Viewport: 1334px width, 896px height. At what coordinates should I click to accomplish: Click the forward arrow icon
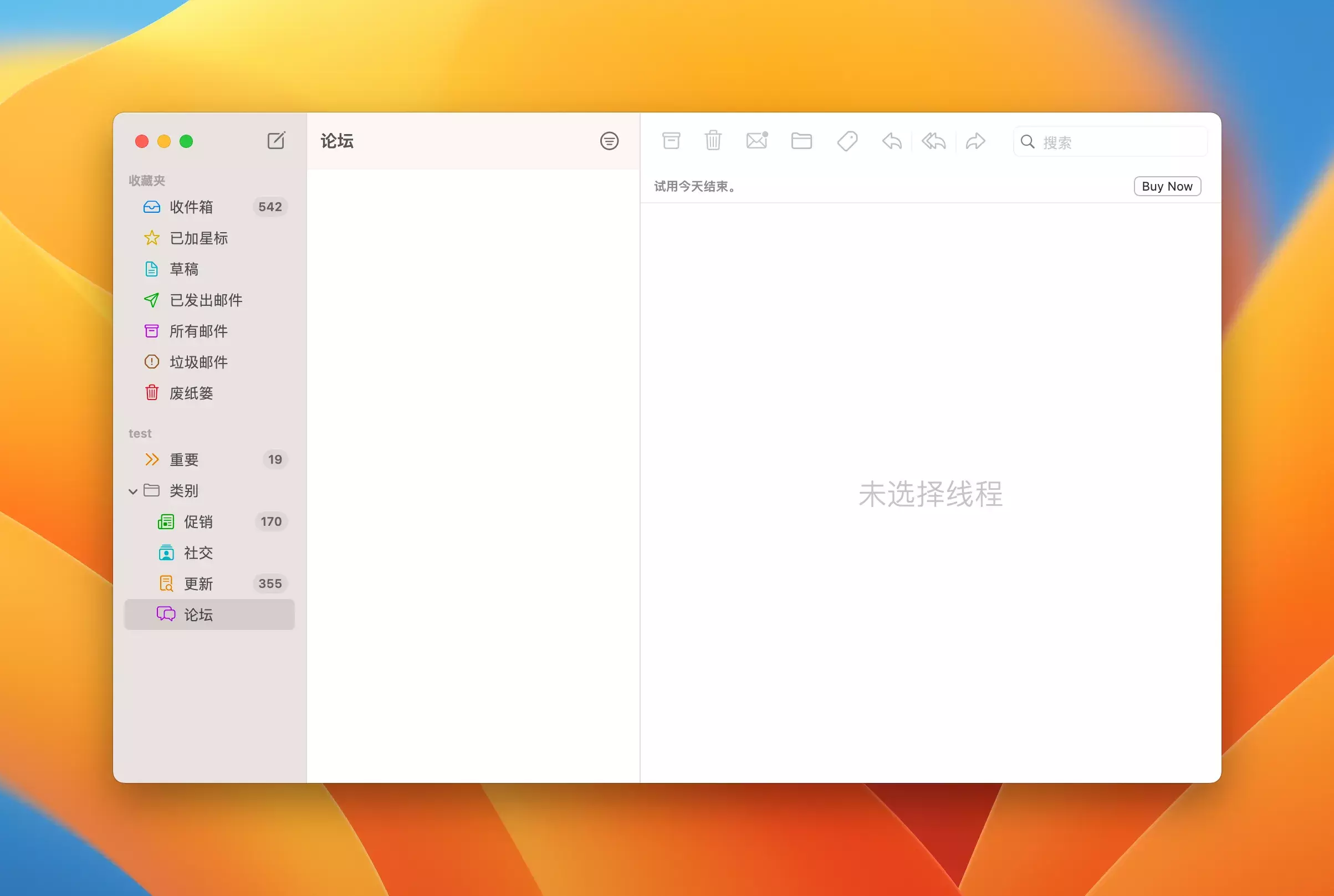pos(975,141)
